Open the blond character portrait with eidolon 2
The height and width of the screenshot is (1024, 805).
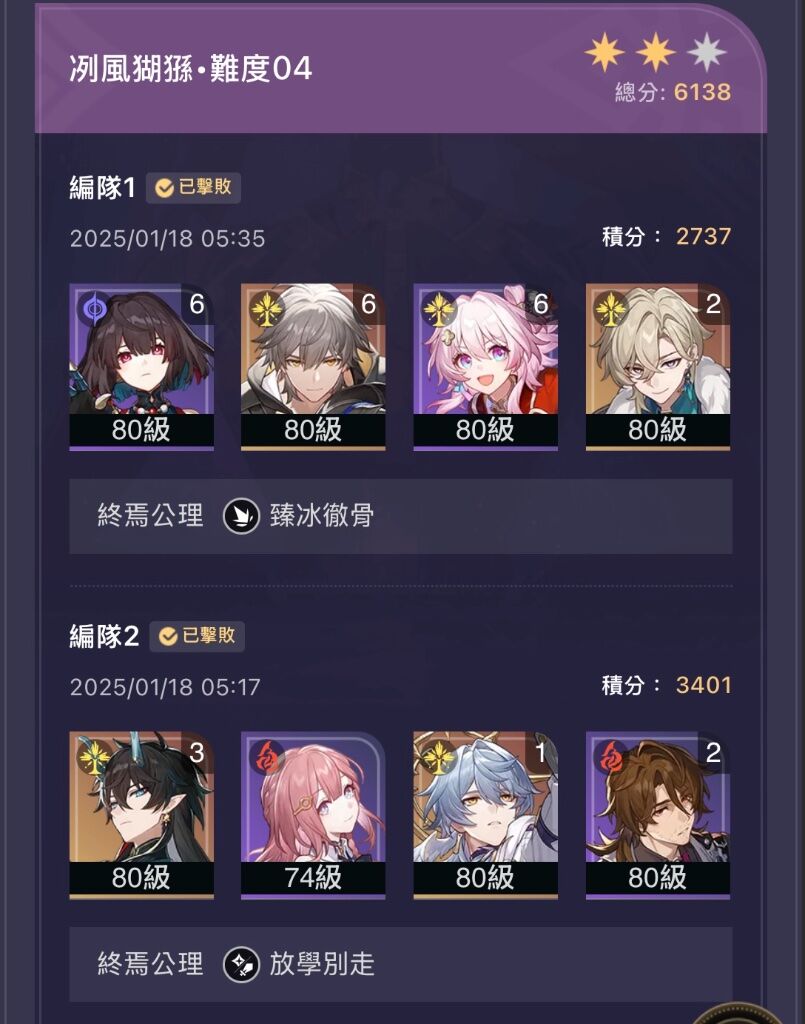(658, 367)
